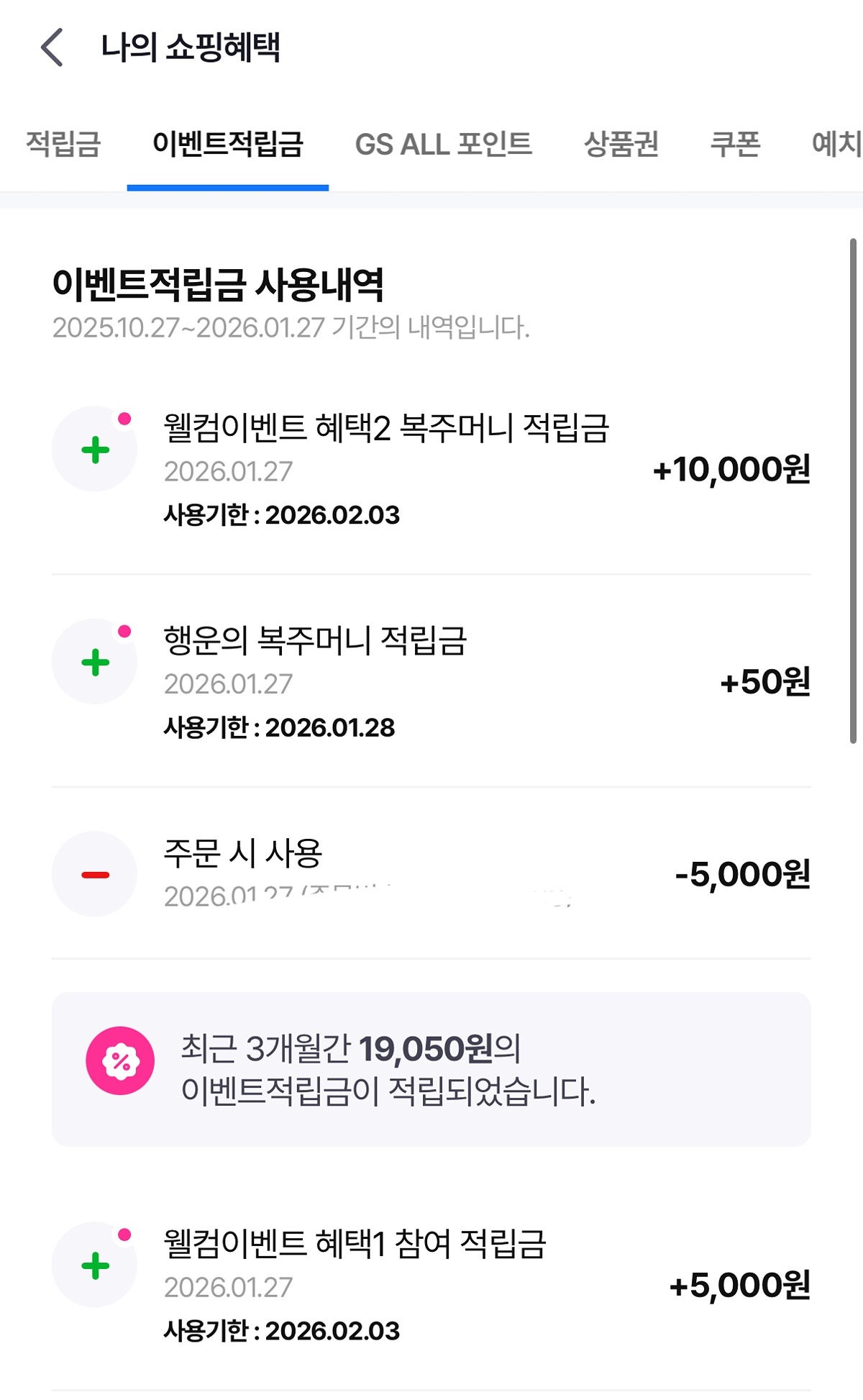863x1400 pixels.
Task: Click the +10,000원 amount
Action: tap(731, 469)
